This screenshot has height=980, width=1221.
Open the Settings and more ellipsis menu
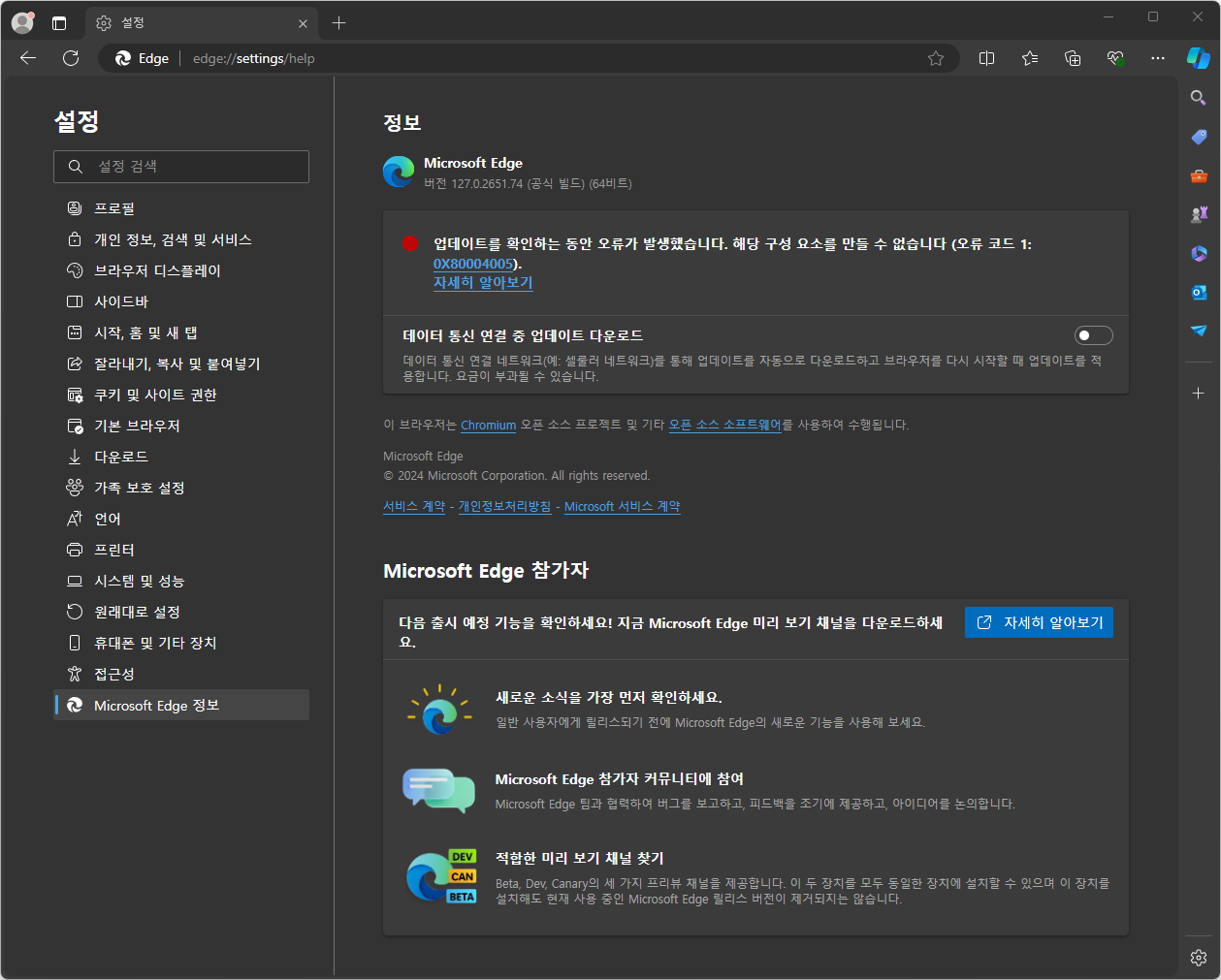click(1158, 58)
